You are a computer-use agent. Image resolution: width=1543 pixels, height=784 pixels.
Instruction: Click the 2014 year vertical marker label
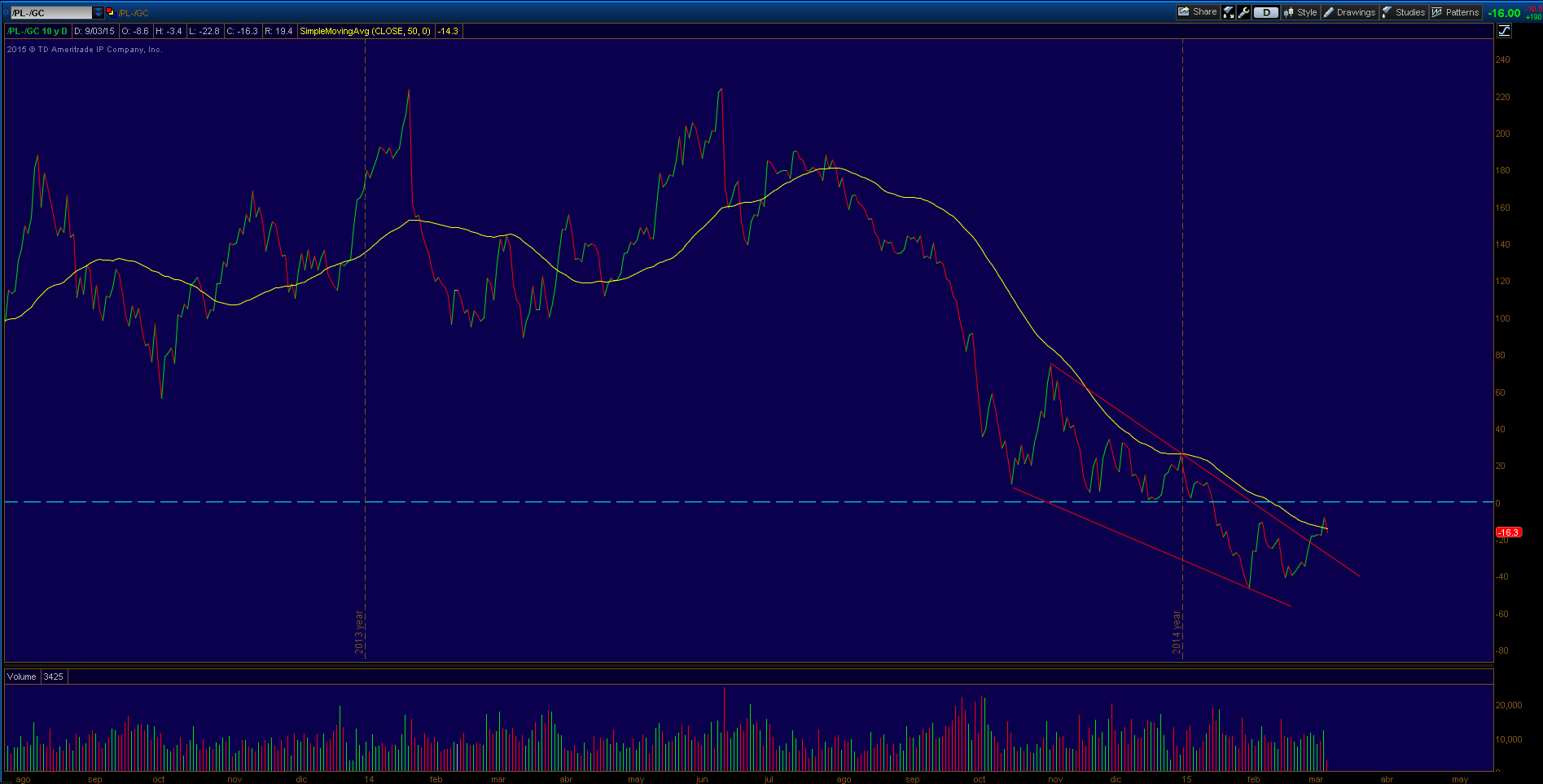tap(1177, 632)
